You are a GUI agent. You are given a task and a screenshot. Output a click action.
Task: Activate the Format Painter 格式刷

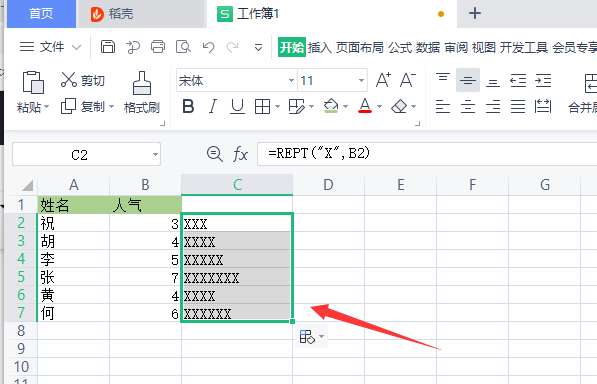[142, 93]
